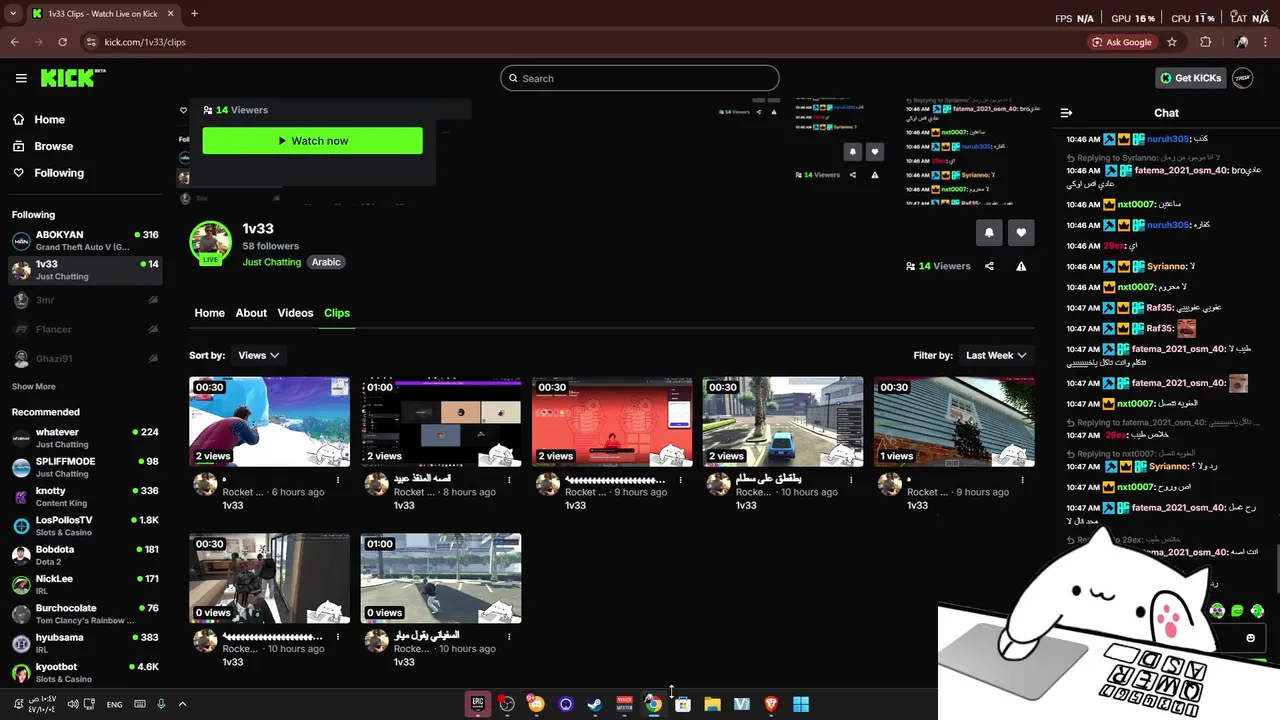1280x720 pixels.
Task: Open Steam from the taskbar
Action: pos(595,704)
